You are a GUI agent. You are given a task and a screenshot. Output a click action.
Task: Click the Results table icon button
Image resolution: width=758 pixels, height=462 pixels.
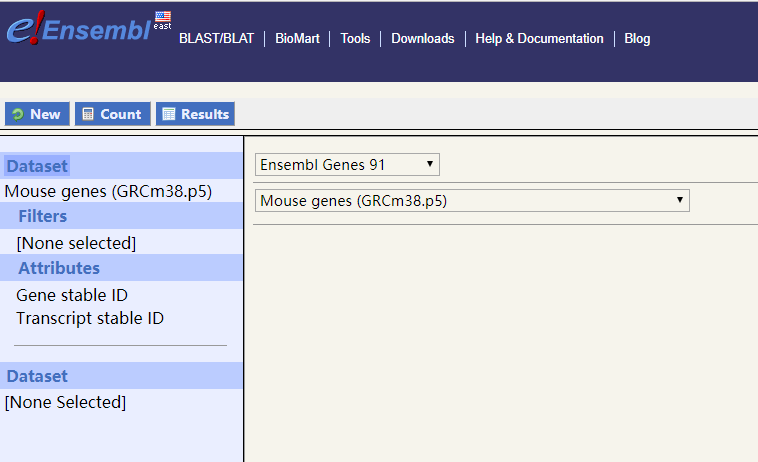click(x=194, y=114)
